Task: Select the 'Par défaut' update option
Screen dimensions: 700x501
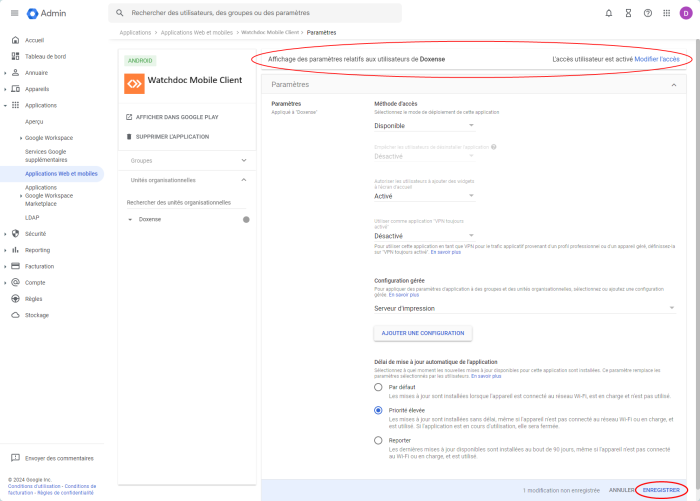Action: point(378,387)
